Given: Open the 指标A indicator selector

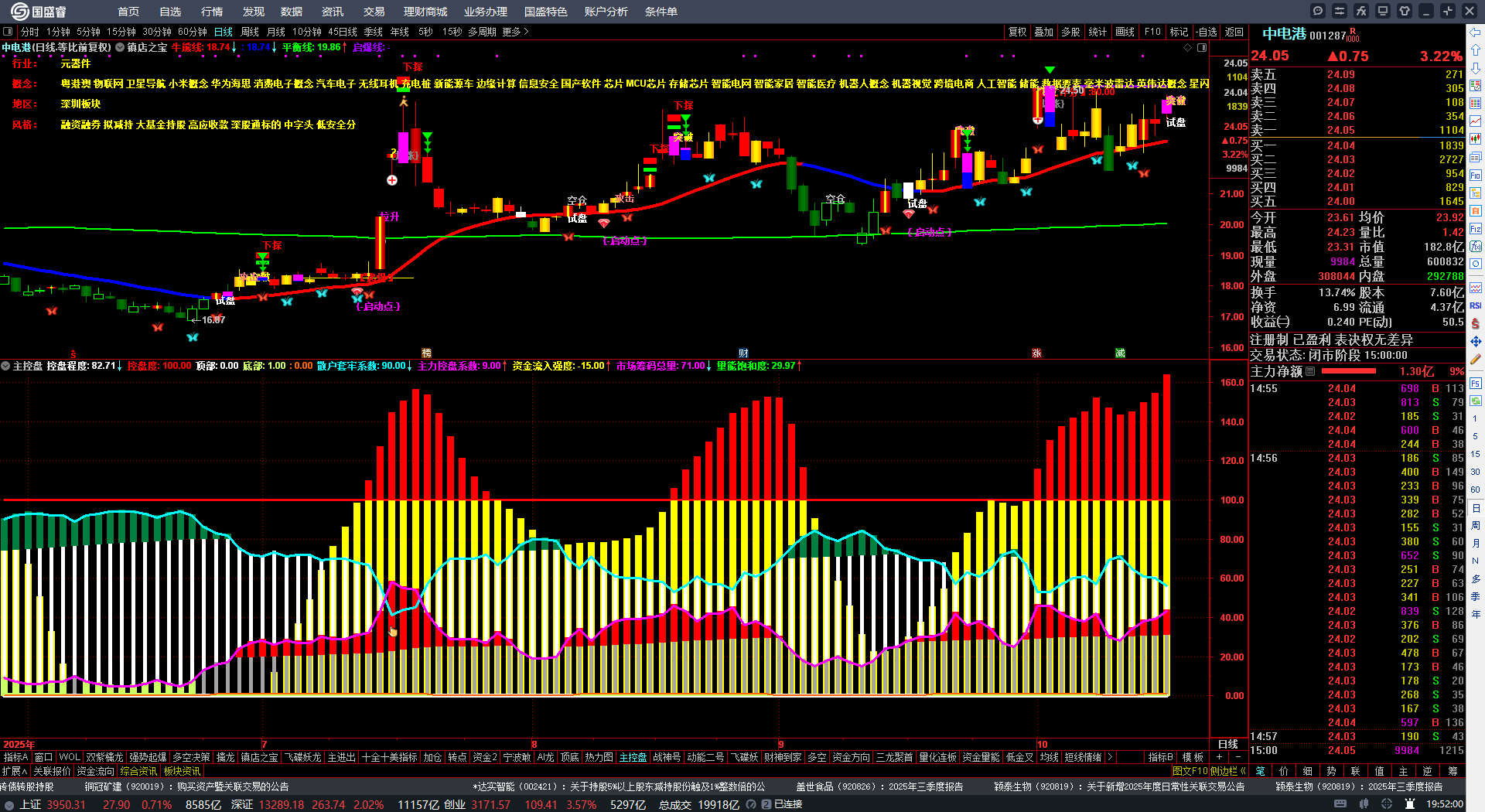Looking at the screenshot, I should pos(16,757).
